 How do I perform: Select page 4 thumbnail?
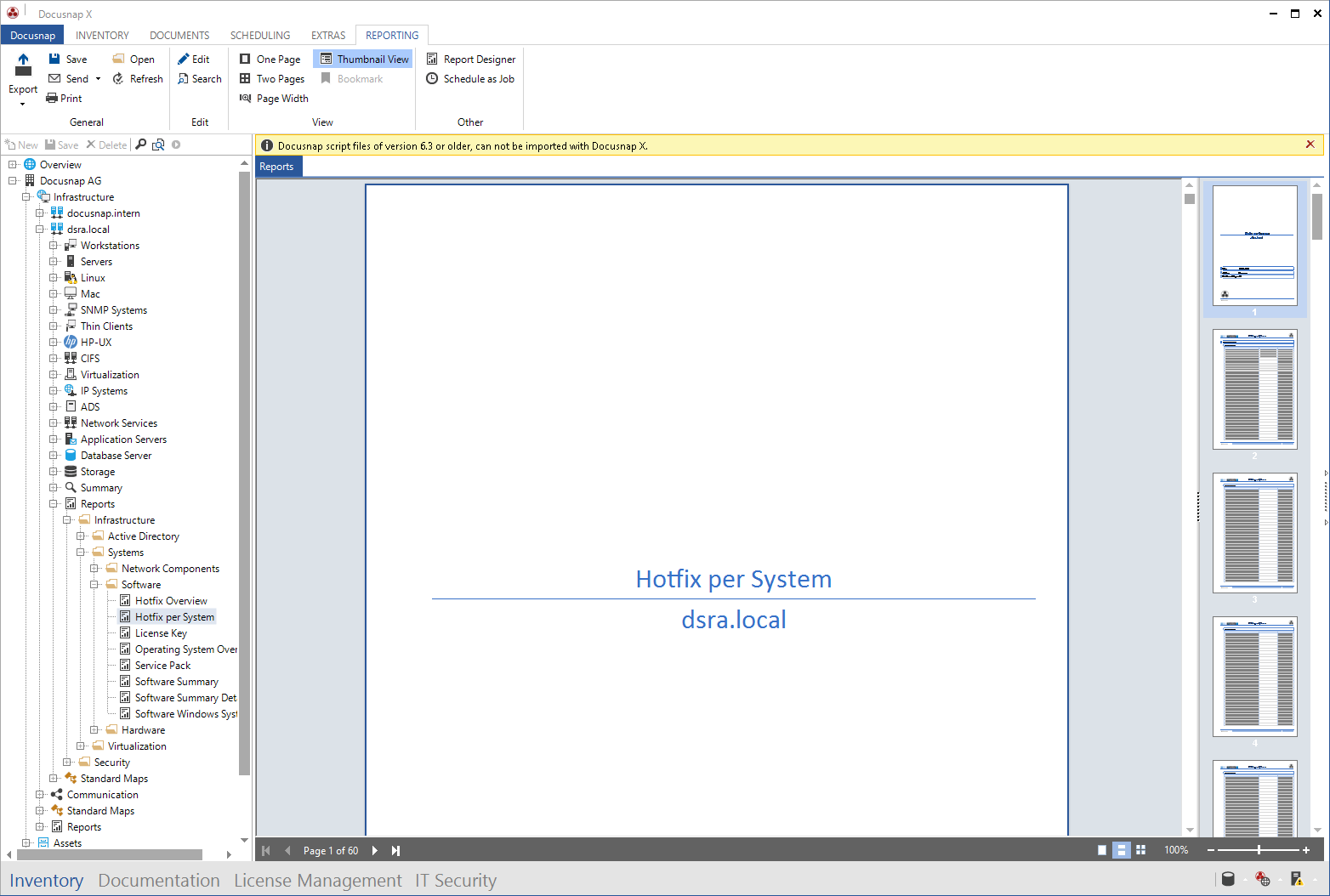coord(1255,677)
